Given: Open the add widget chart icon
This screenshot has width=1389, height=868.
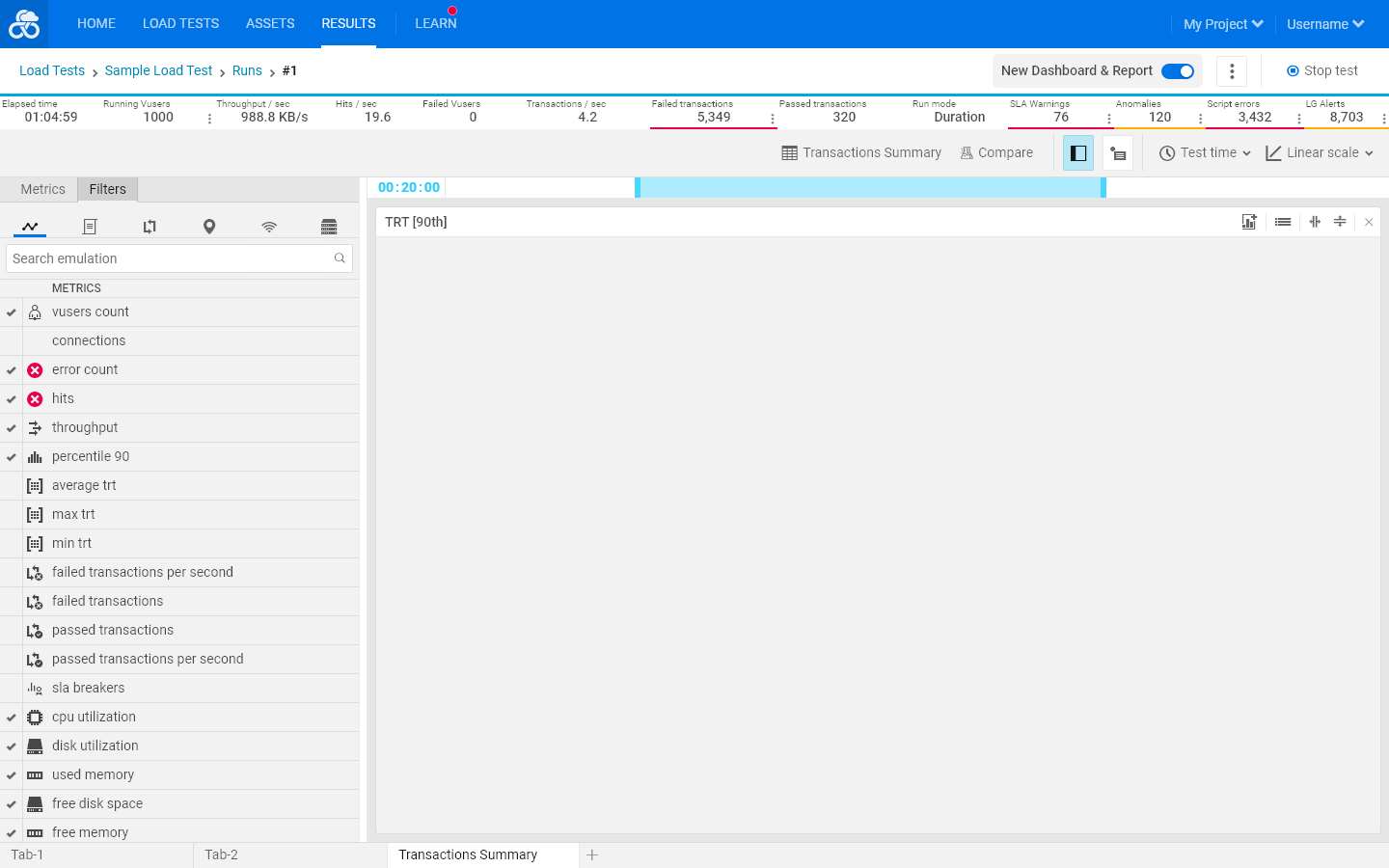Looking at the screenshot, I should click(x=1249, y=222).
